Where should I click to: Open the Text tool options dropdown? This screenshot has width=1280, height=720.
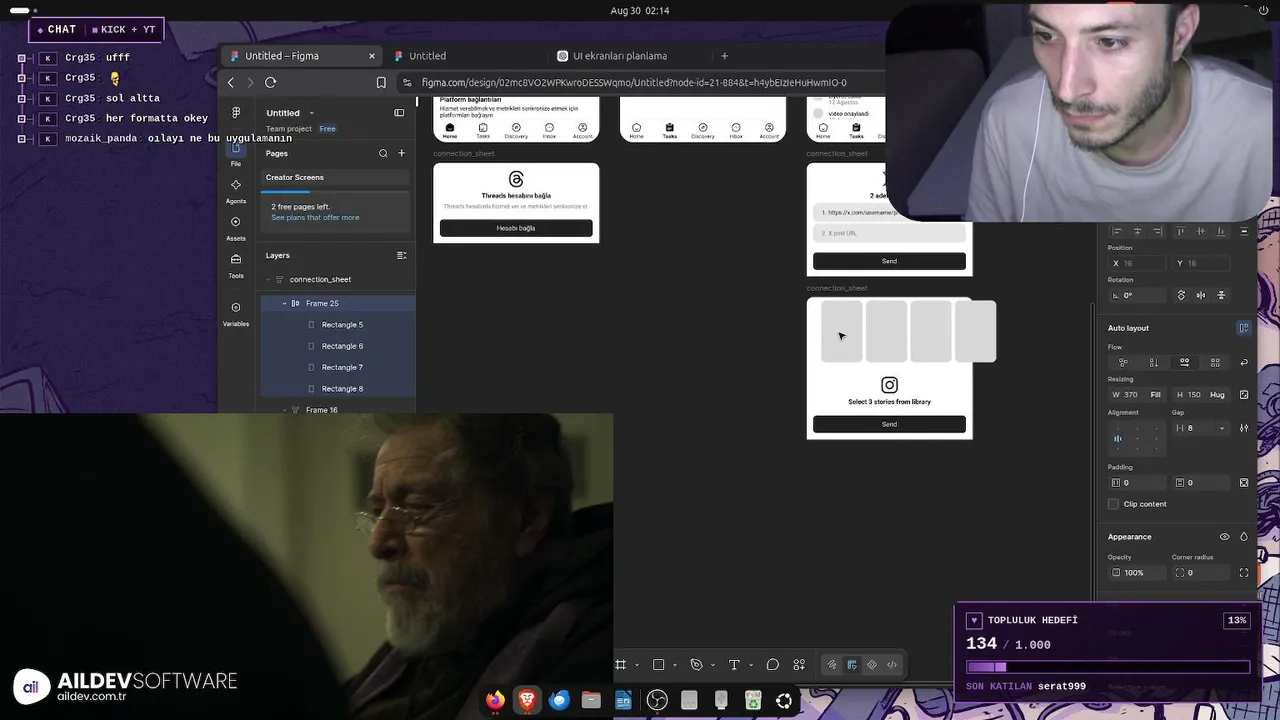tap(750, 665)
